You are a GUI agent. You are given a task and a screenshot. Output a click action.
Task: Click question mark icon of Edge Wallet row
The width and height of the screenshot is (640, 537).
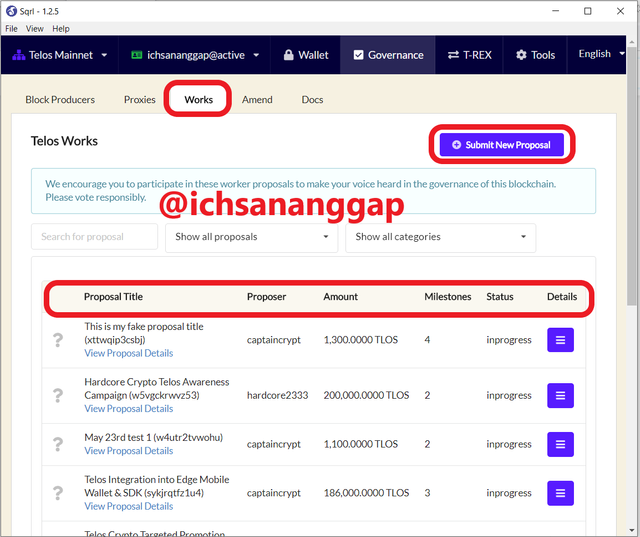(58, 493)
